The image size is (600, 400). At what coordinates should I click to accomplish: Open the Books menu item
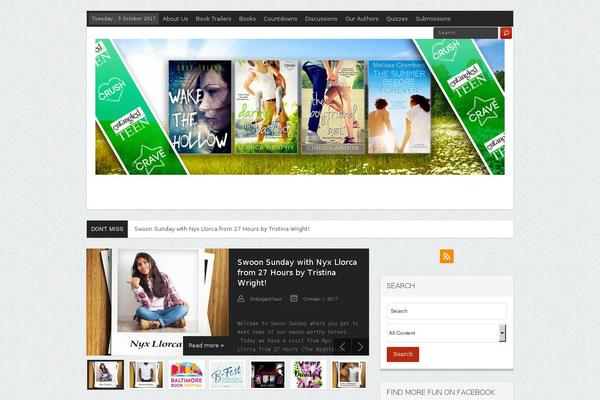pyautogui.click(x=247, y=19)
